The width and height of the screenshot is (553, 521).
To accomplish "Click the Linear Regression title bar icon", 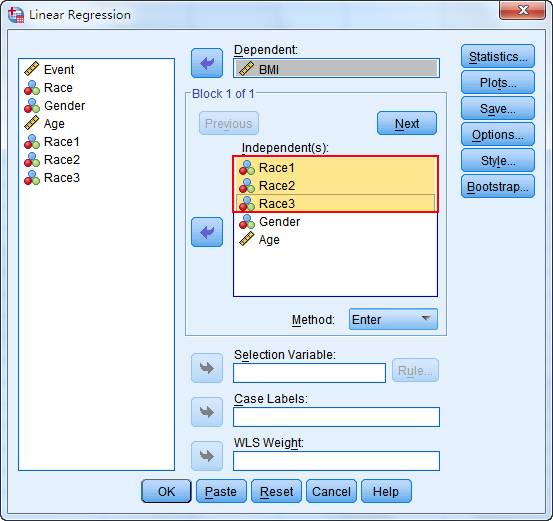I will 16,14.
